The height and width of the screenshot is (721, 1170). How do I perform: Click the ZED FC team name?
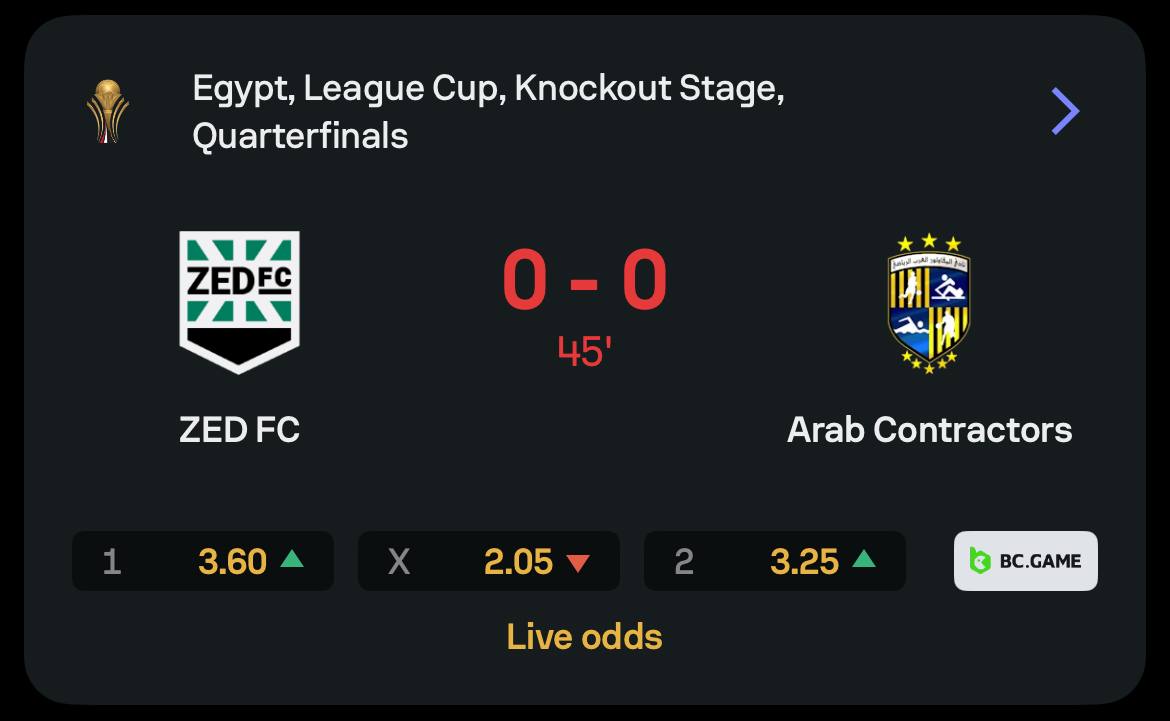click(x=239, y=430)
